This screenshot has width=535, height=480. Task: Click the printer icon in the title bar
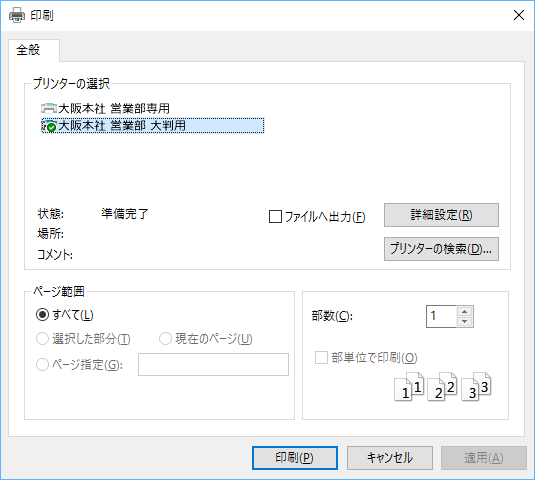click(x=17, y=15)
